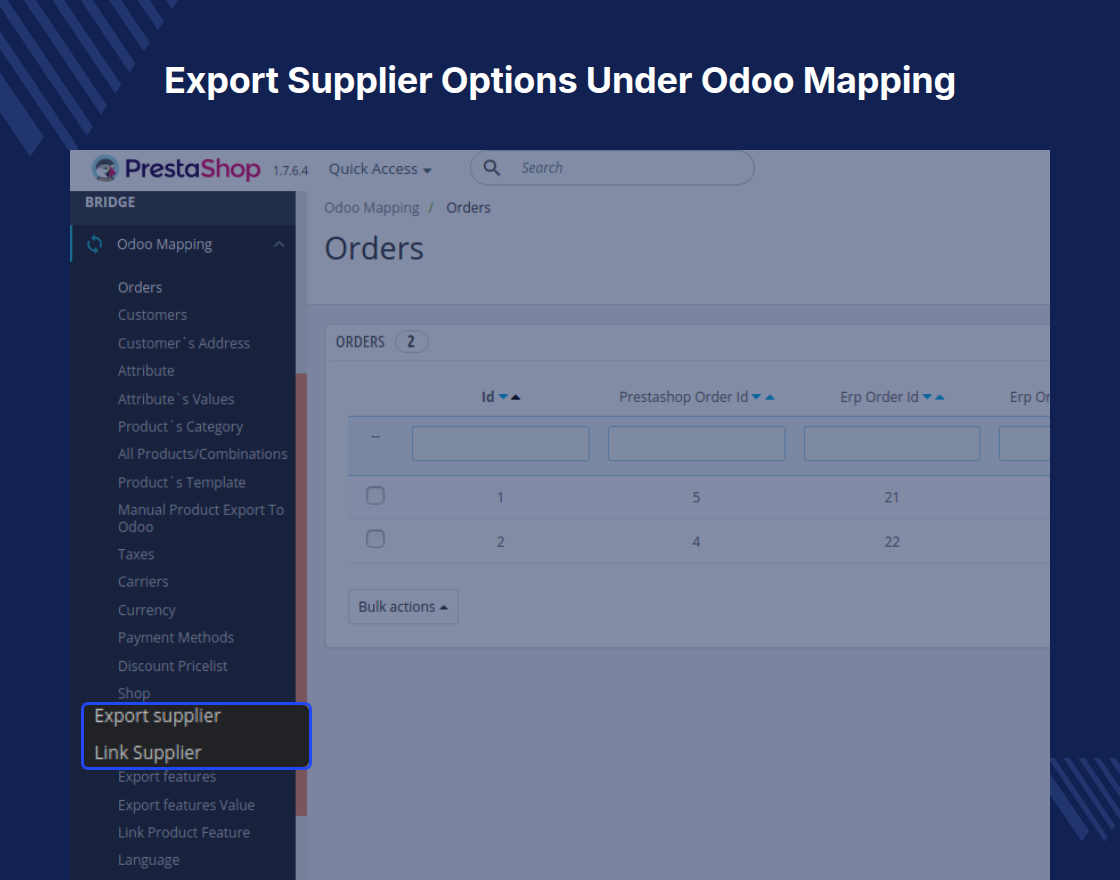Tick the checkbox for order row 2
This screenshot has height=880, width=1120.
click(375, 539)
